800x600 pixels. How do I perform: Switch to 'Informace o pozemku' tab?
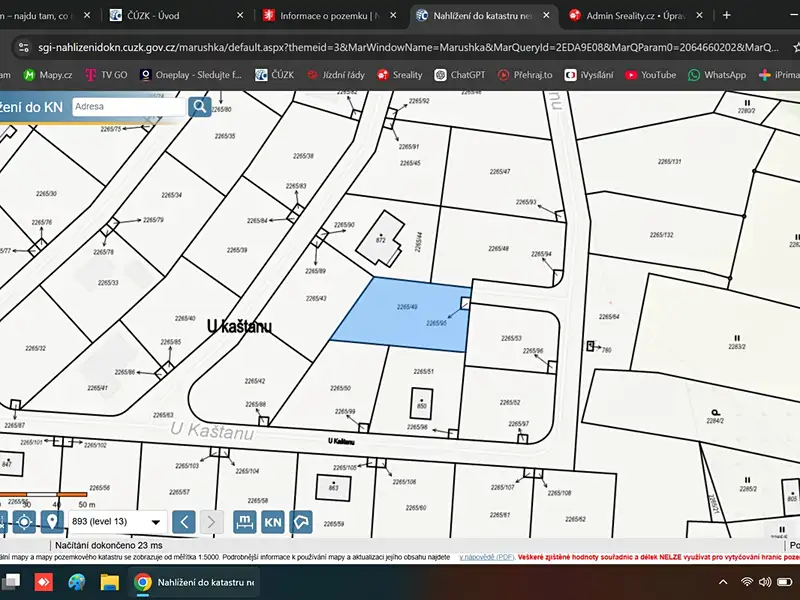point(330,15)
